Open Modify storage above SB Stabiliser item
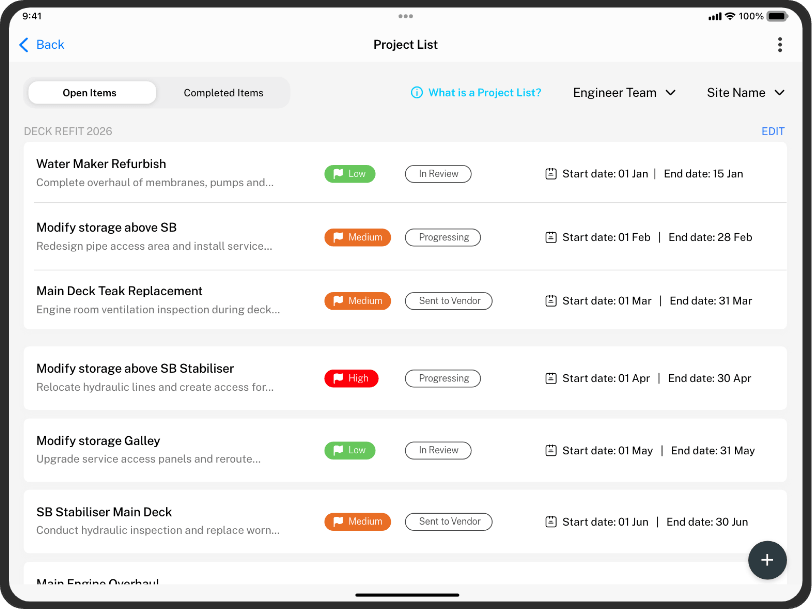812x609 pixels. coord(405,378)
